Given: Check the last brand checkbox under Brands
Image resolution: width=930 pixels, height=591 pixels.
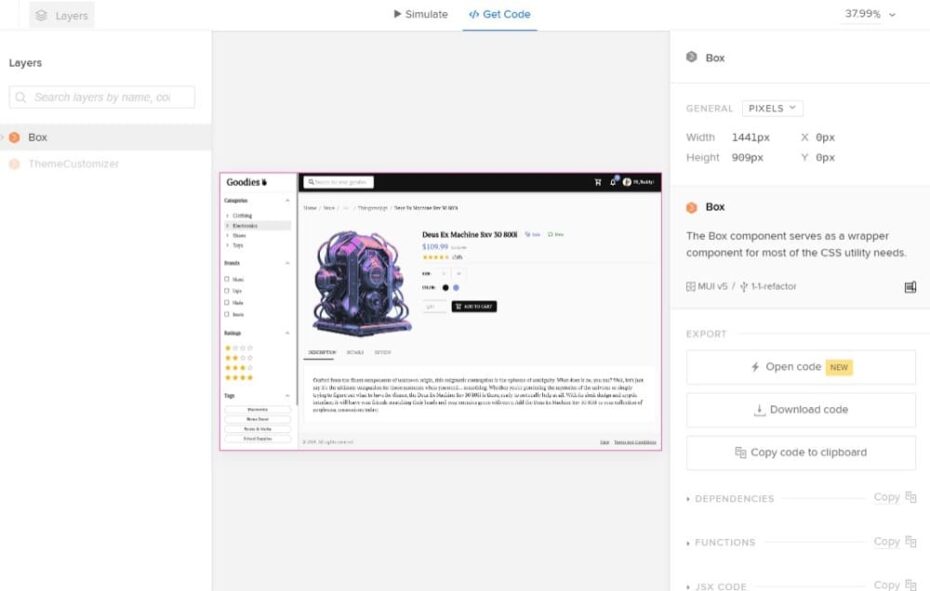Looking at the screenshot, I should [226, 313].
